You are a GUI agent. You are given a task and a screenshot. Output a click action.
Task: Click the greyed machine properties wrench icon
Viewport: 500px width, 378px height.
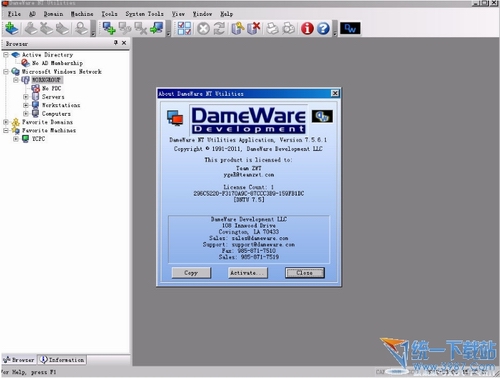coord(125,28)
